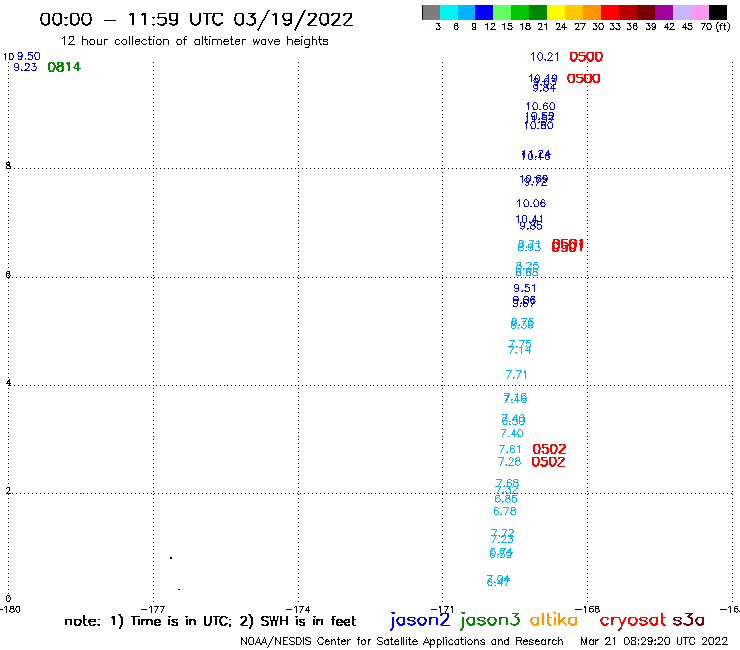Click the s3a satellite legend label
Screen dimensions: 740x650
pos(688,620)
